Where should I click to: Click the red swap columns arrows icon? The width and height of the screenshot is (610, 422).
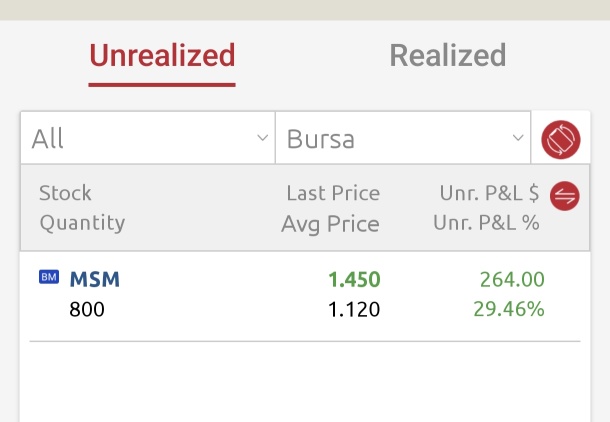coord(564,196)
